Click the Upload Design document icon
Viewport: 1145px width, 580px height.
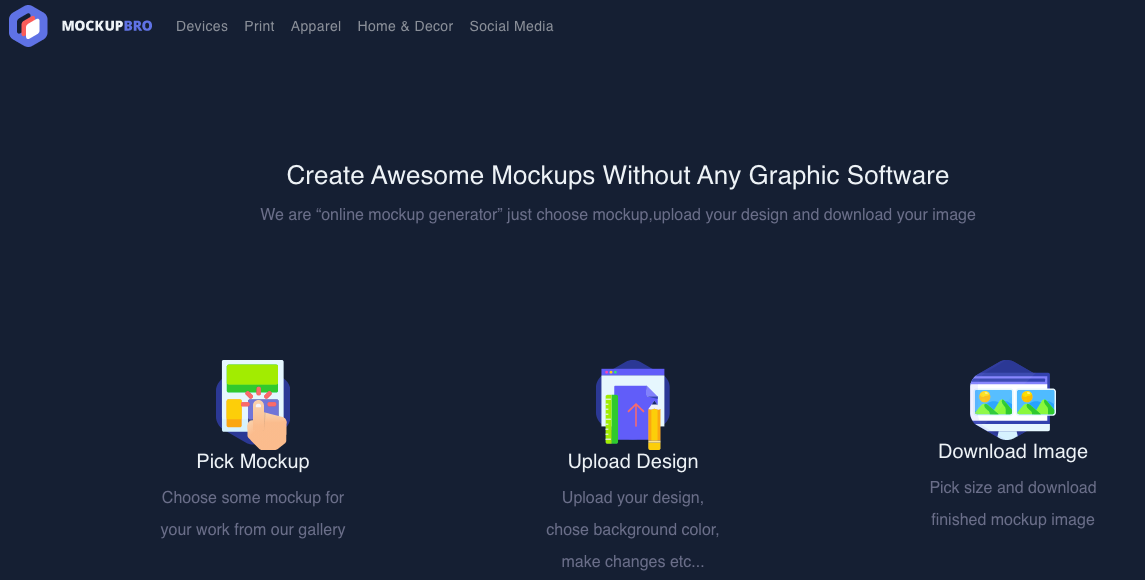(632, 404)
